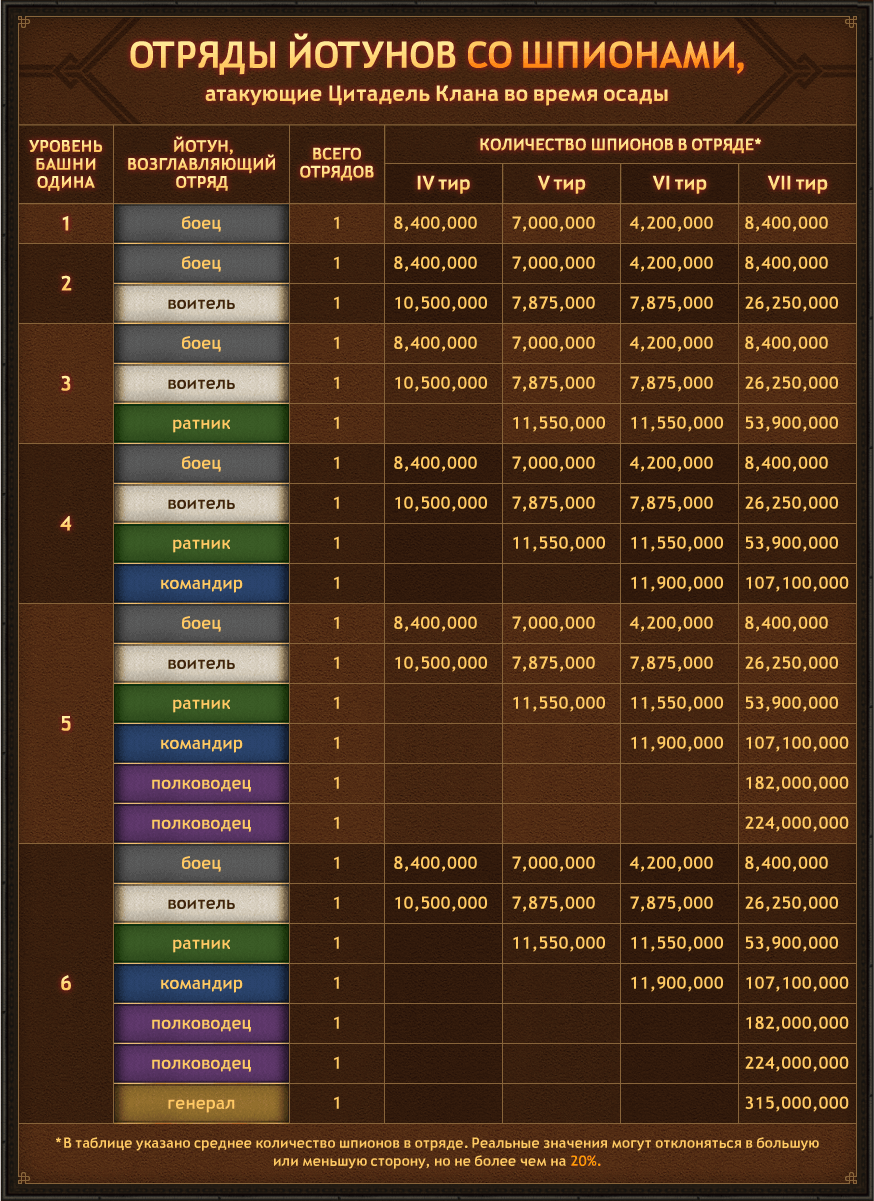Click tower level 3 cell
874x1201 pixels.
tap(66, 383)
